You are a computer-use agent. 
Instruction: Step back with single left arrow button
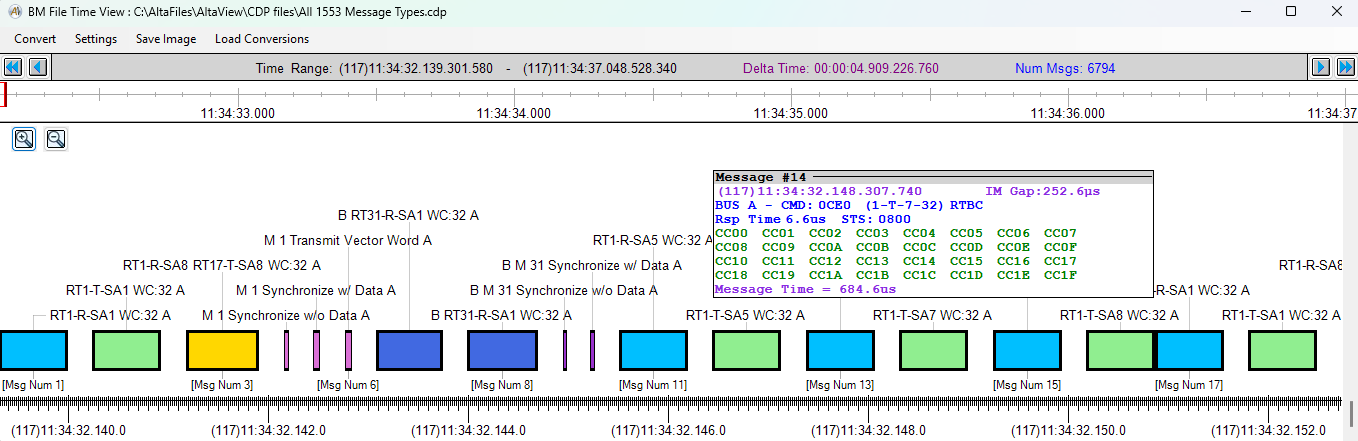(x=38, y=67)
